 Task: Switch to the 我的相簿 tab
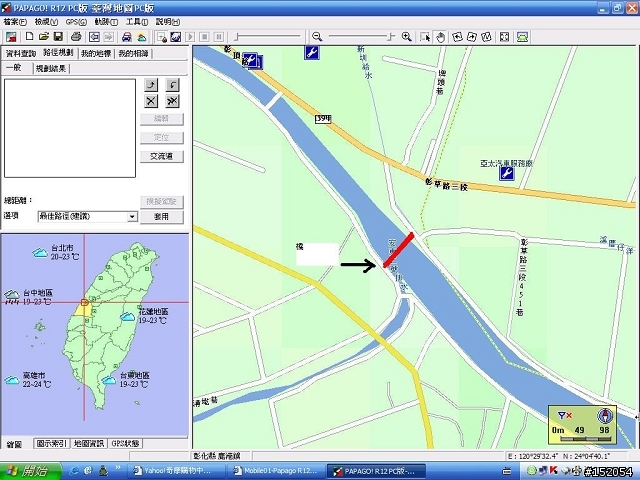(x=133, y=53)
